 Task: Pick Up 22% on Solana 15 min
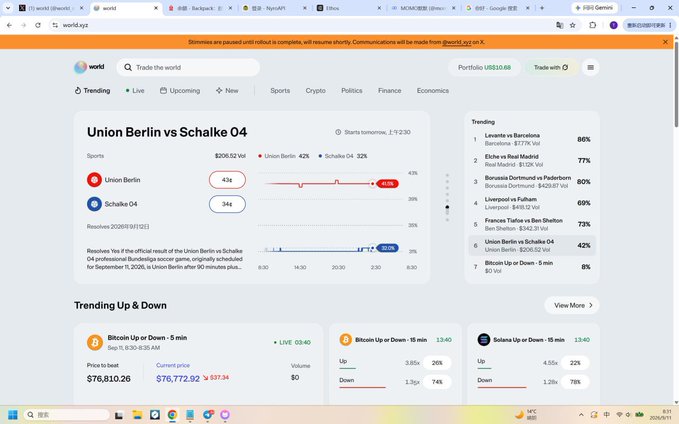575,363
